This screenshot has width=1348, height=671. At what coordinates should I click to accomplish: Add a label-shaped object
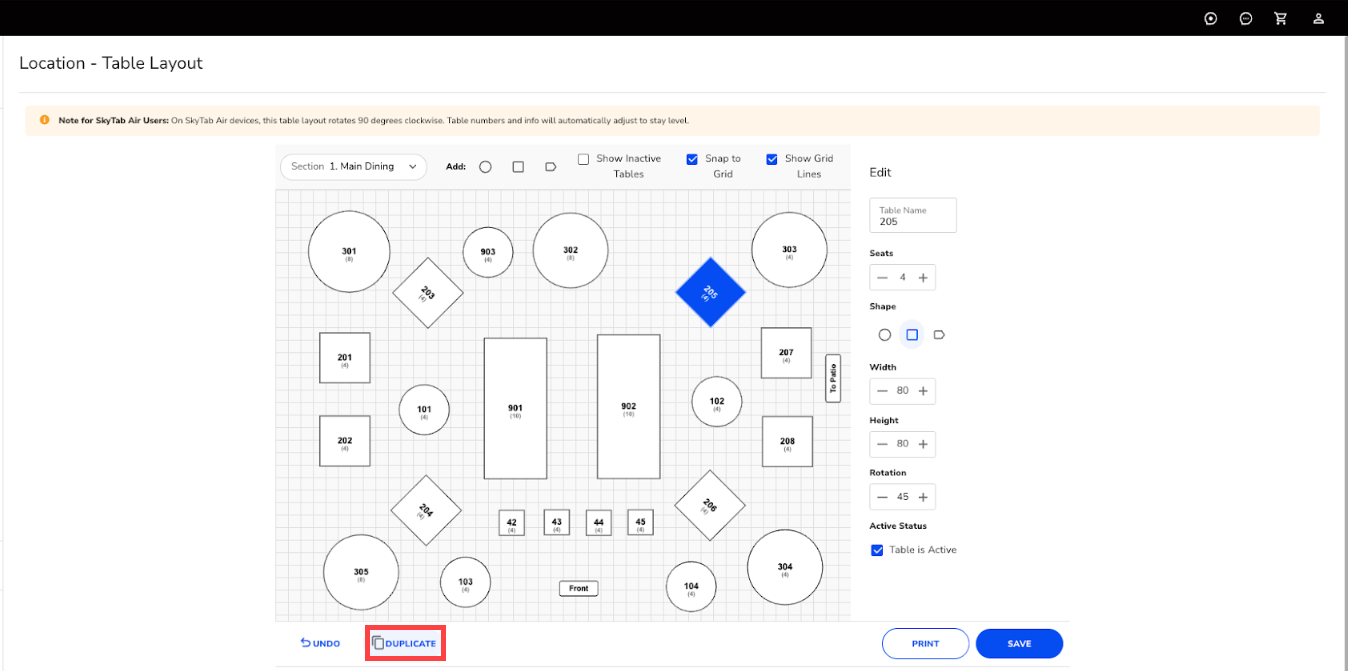[x=550, y=167]
